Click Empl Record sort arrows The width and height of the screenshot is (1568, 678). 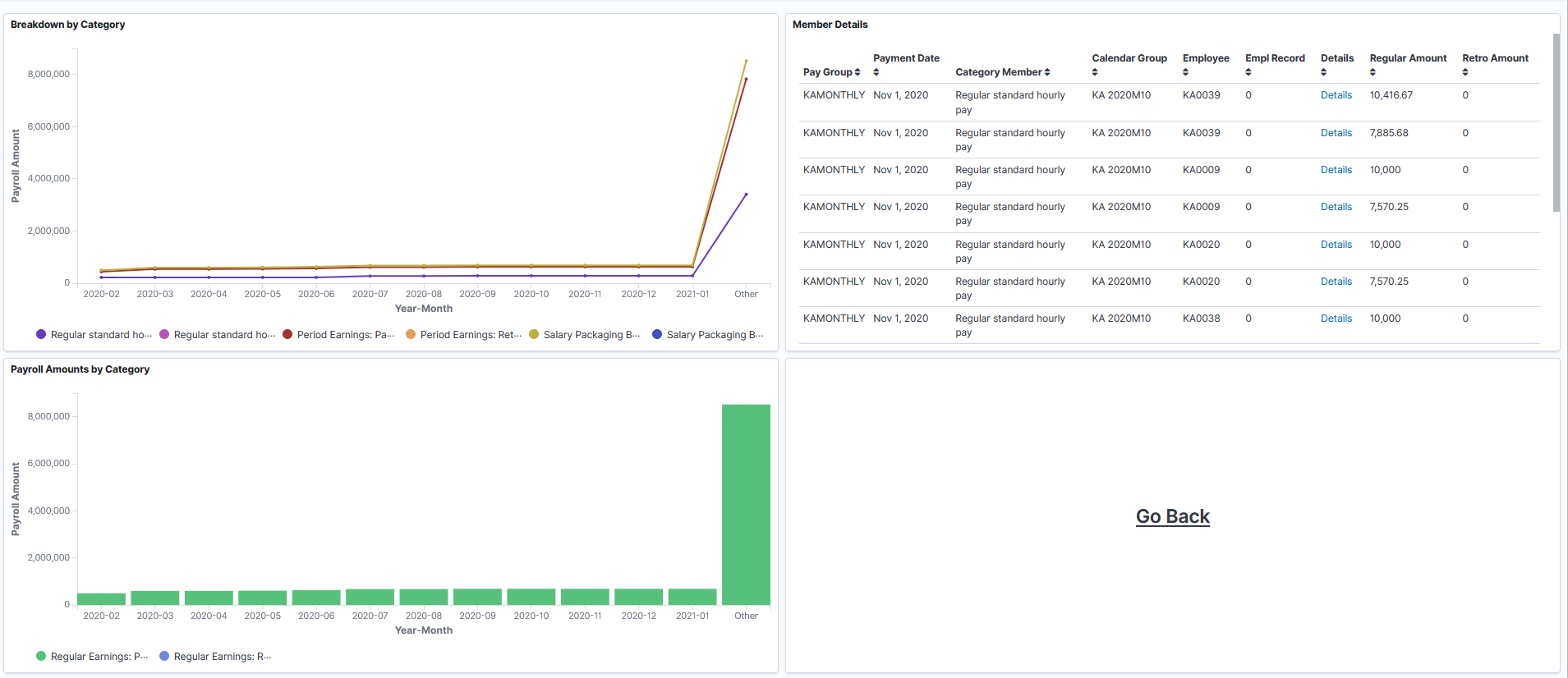click(1248, 72)
